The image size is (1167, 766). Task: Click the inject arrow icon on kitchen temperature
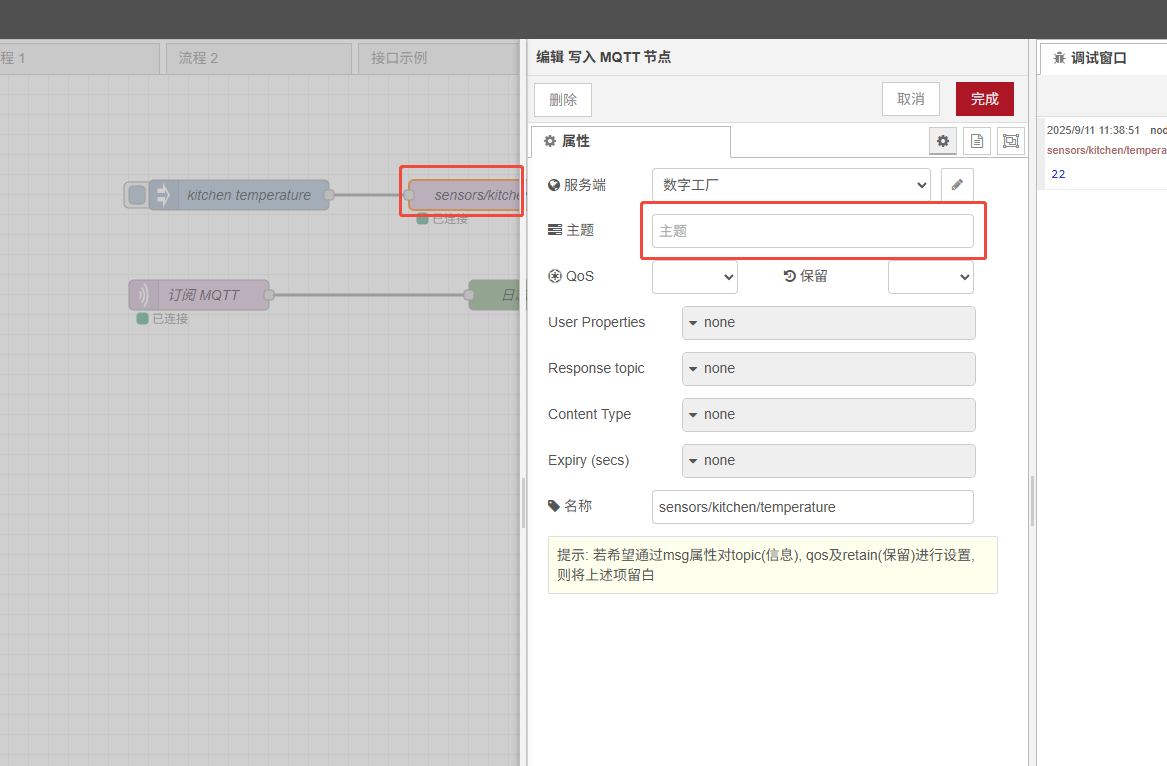[161, 195]
